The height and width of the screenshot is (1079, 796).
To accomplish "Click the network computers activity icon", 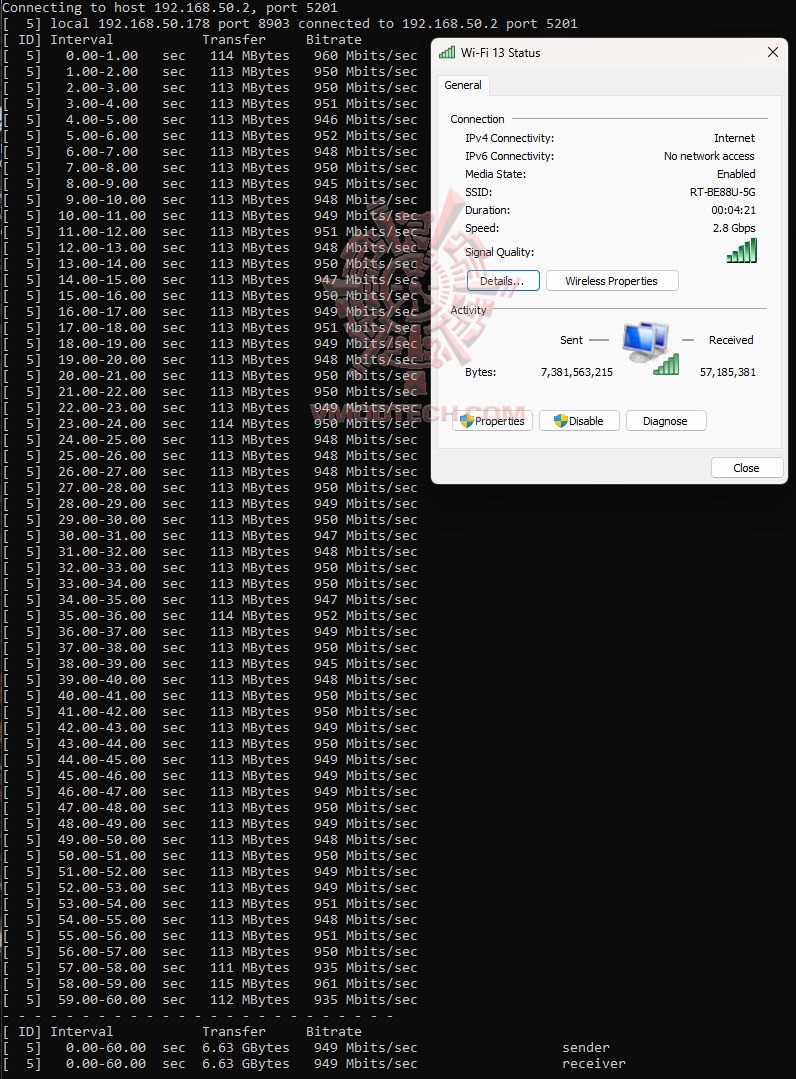I will pyautogui.click(x=650, y=348).
